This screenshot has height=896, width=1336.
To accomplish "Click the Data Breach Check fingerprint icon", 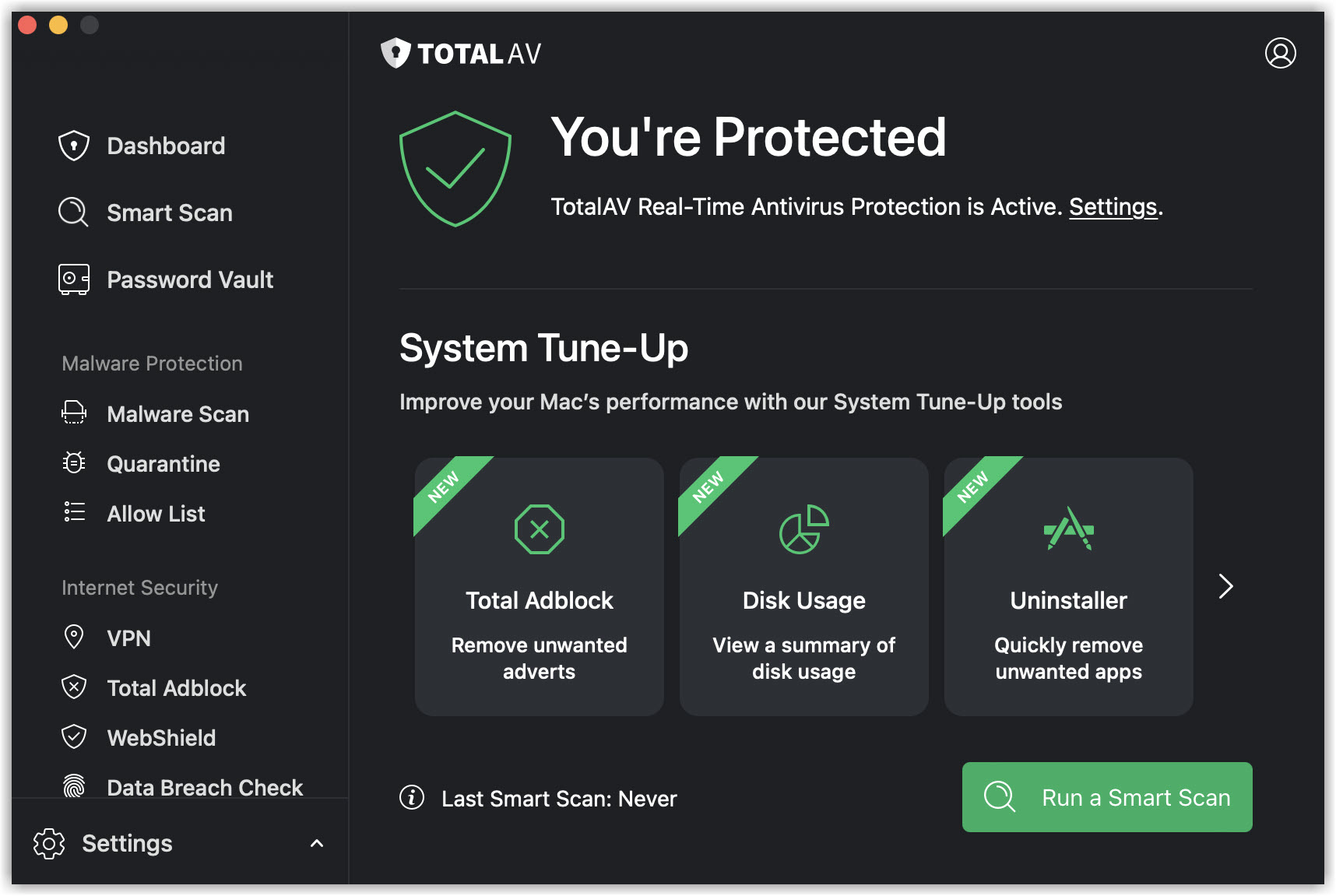I will [x=74, y=786].
